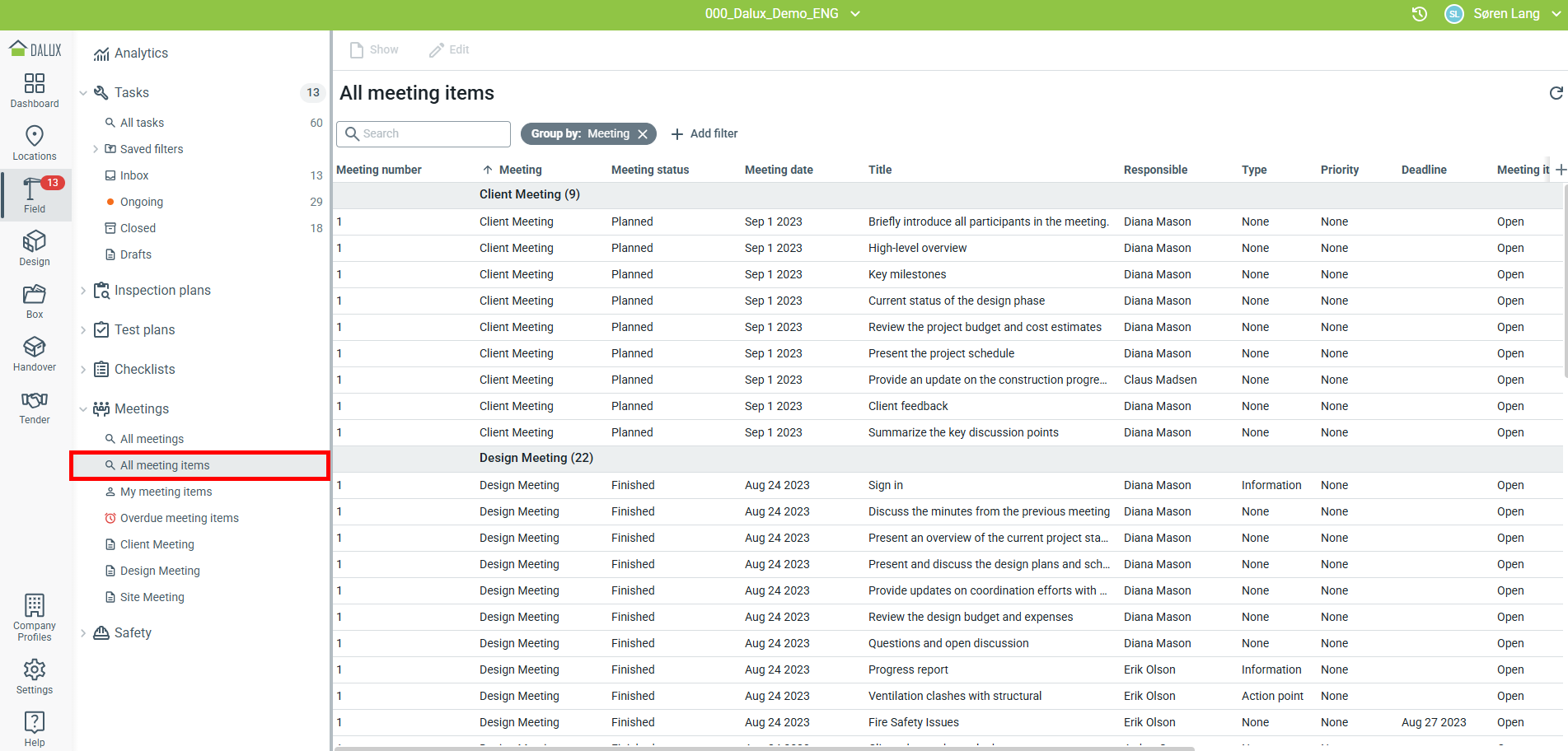Click the refresh icon for meeting items
The width and height of the screenshot is (1568, 751).
(1556, 93)
